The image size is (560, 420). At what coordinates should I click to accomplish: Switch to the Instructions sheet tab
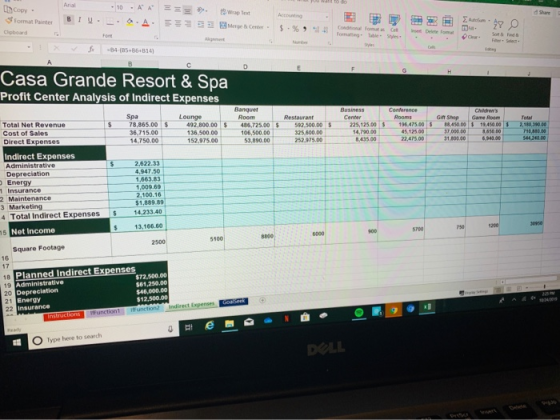(x=64, y=315)
